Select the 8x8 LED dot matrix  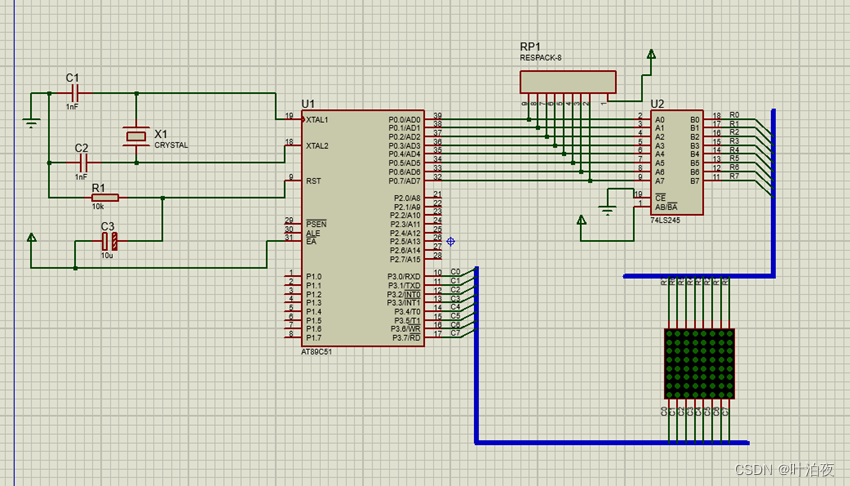point(699,364)
